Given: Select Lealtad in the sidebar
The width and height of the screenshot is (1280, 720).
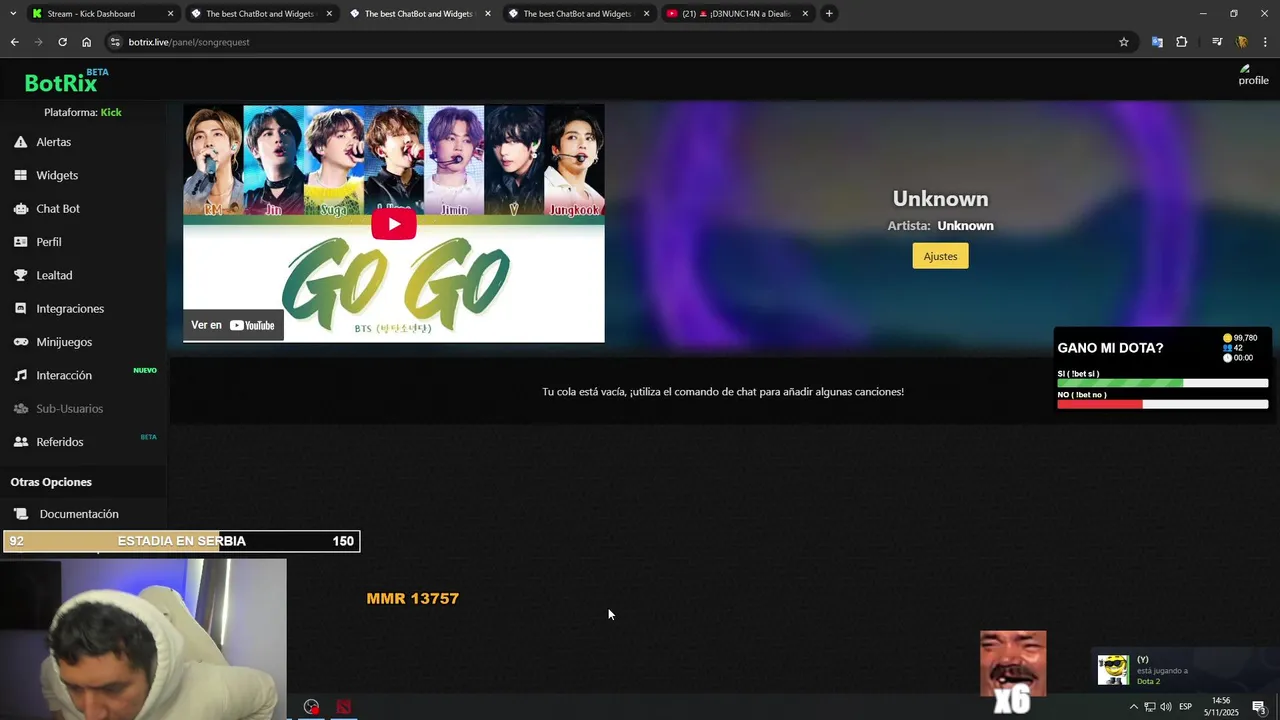Looking at the screenshot, I should [x=54, y=275].
